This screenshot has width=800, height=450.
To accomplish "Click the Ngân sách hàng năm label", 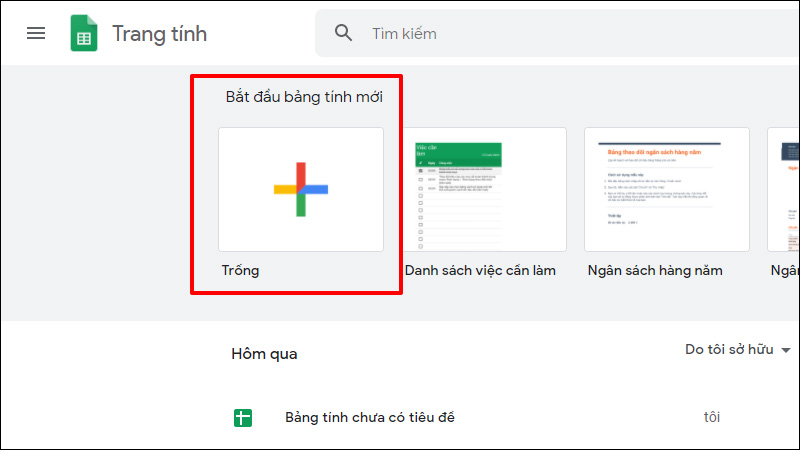I will point(655,270).
